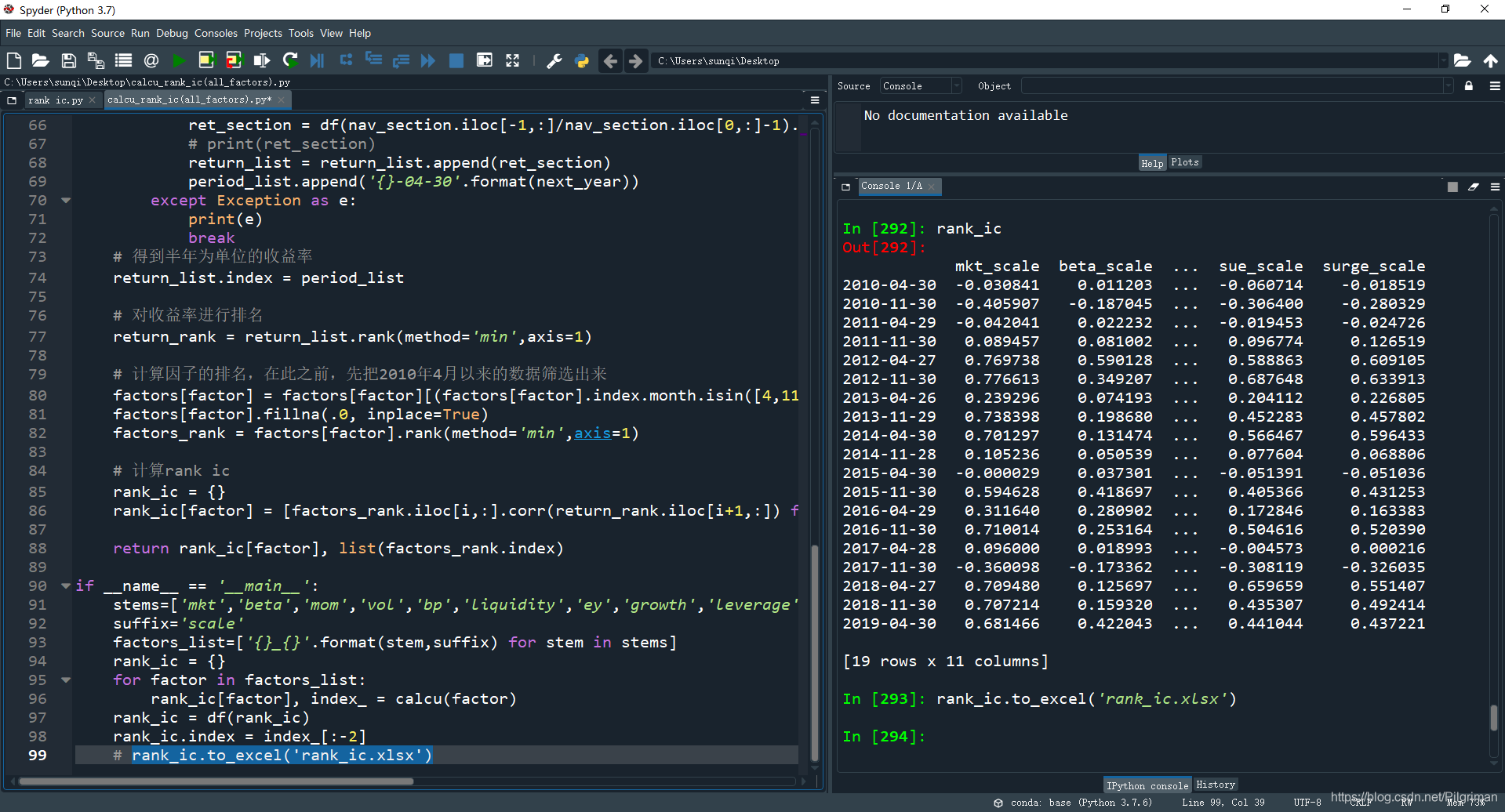
Task: Open a file using the folder icon
Action: (x=41, y=60)
